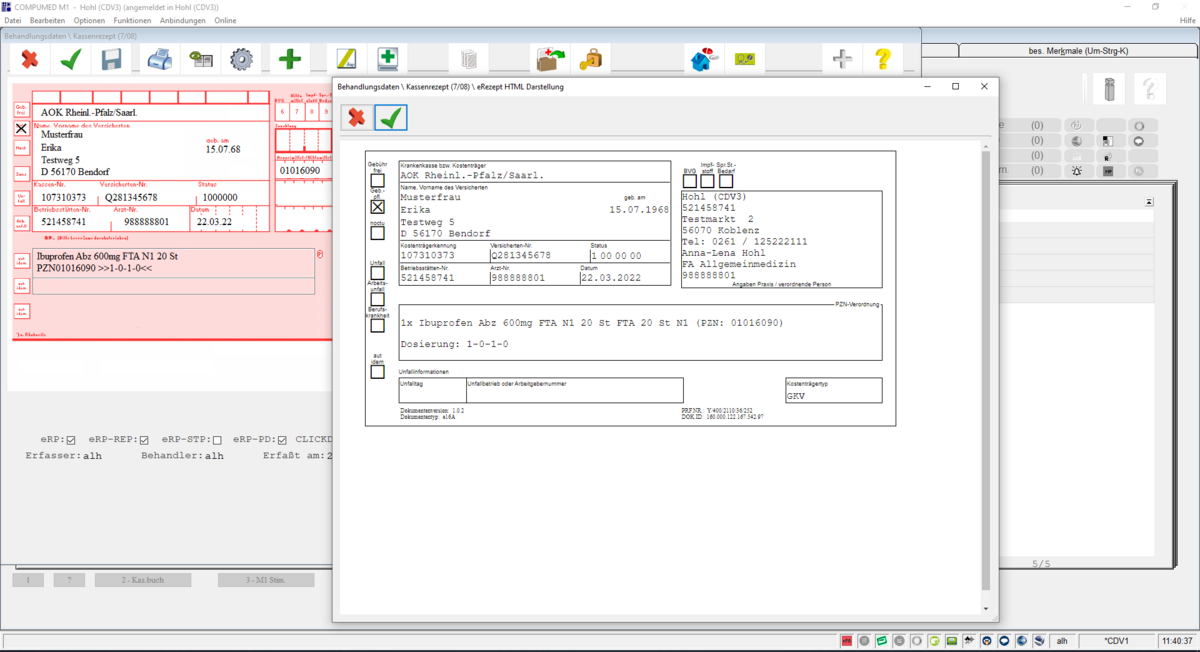Image resolution: width=1200 pixels, height=652 pixels.
Task: Click the 'Dosierung: 1-0-1-0' text in the eRezept
Action: pyautogui.click(x=454, y=344)
